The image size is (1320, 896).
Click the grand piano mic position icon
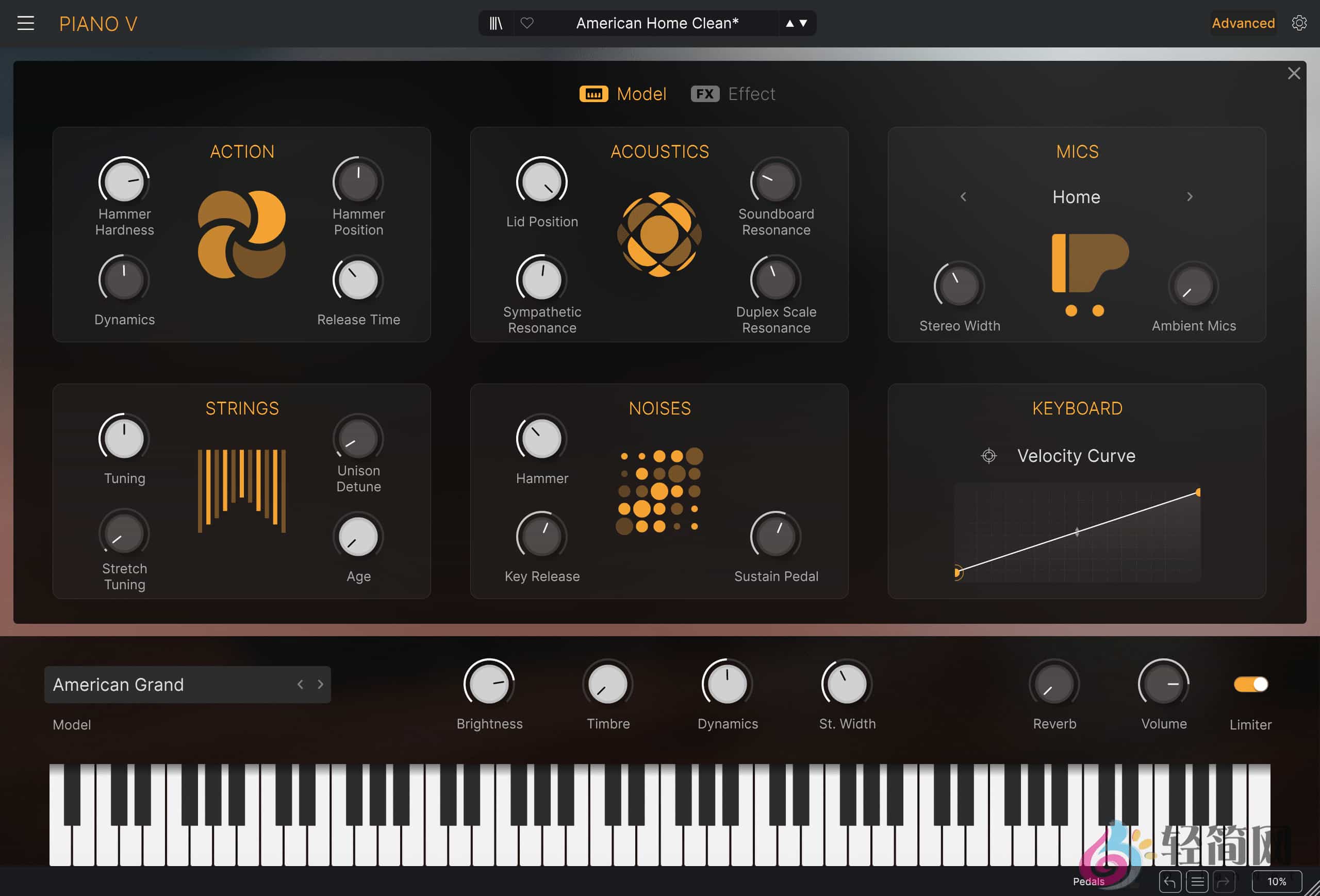tap(1089, 263)
